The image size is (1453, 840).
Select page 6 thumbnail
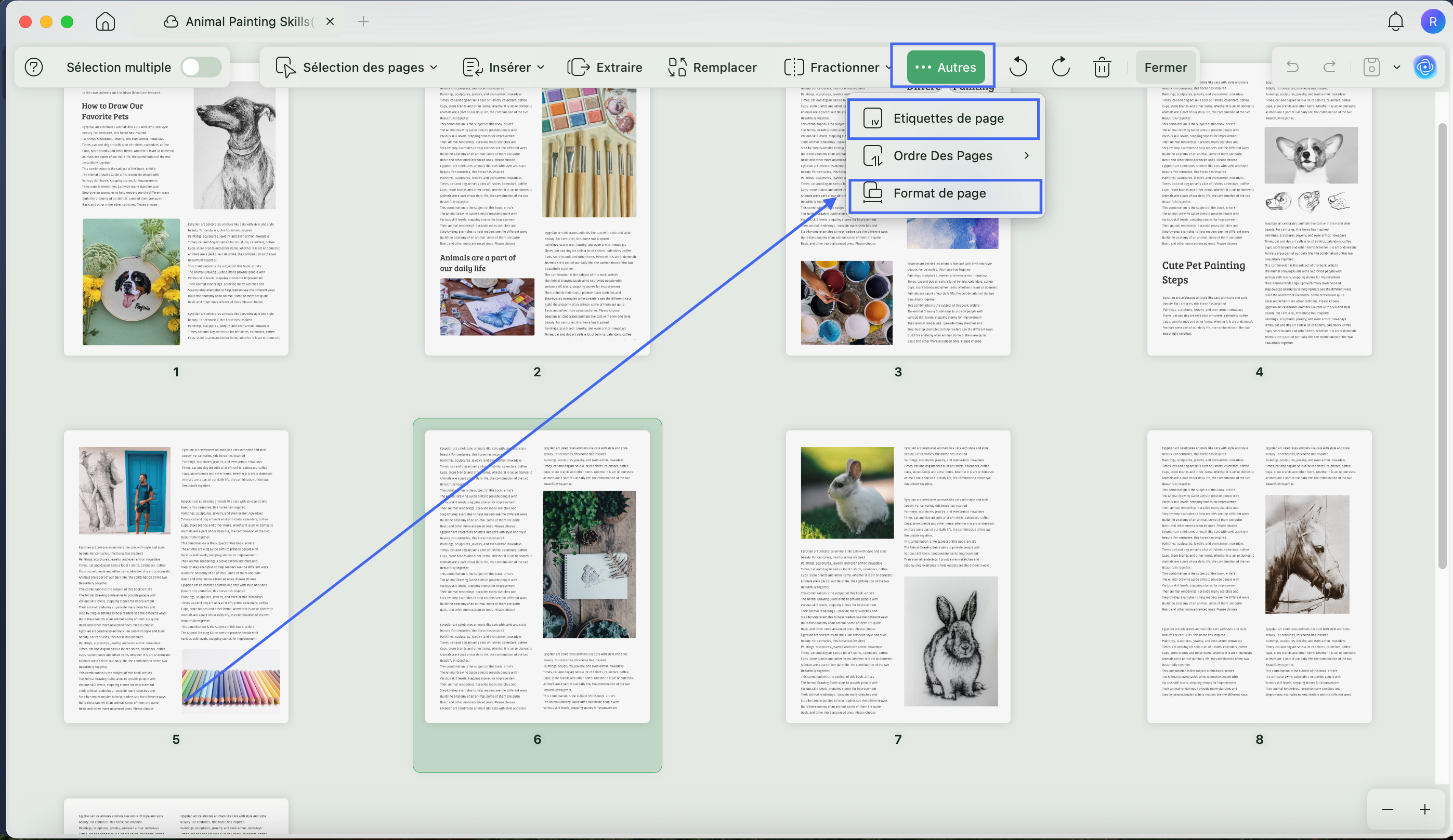[537, 576]
